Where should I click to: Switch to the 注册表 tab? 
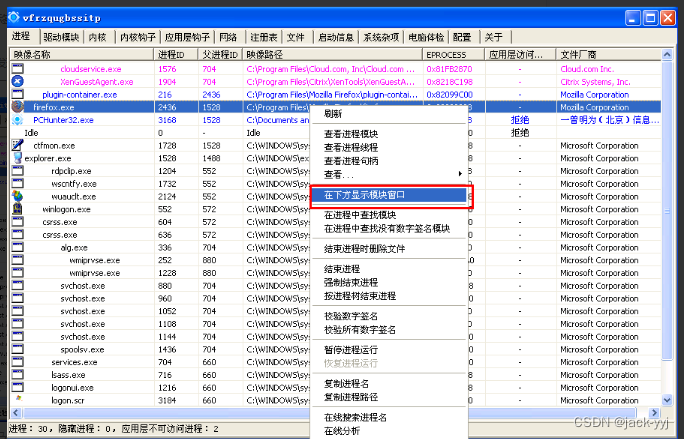(x=263, y=37)
